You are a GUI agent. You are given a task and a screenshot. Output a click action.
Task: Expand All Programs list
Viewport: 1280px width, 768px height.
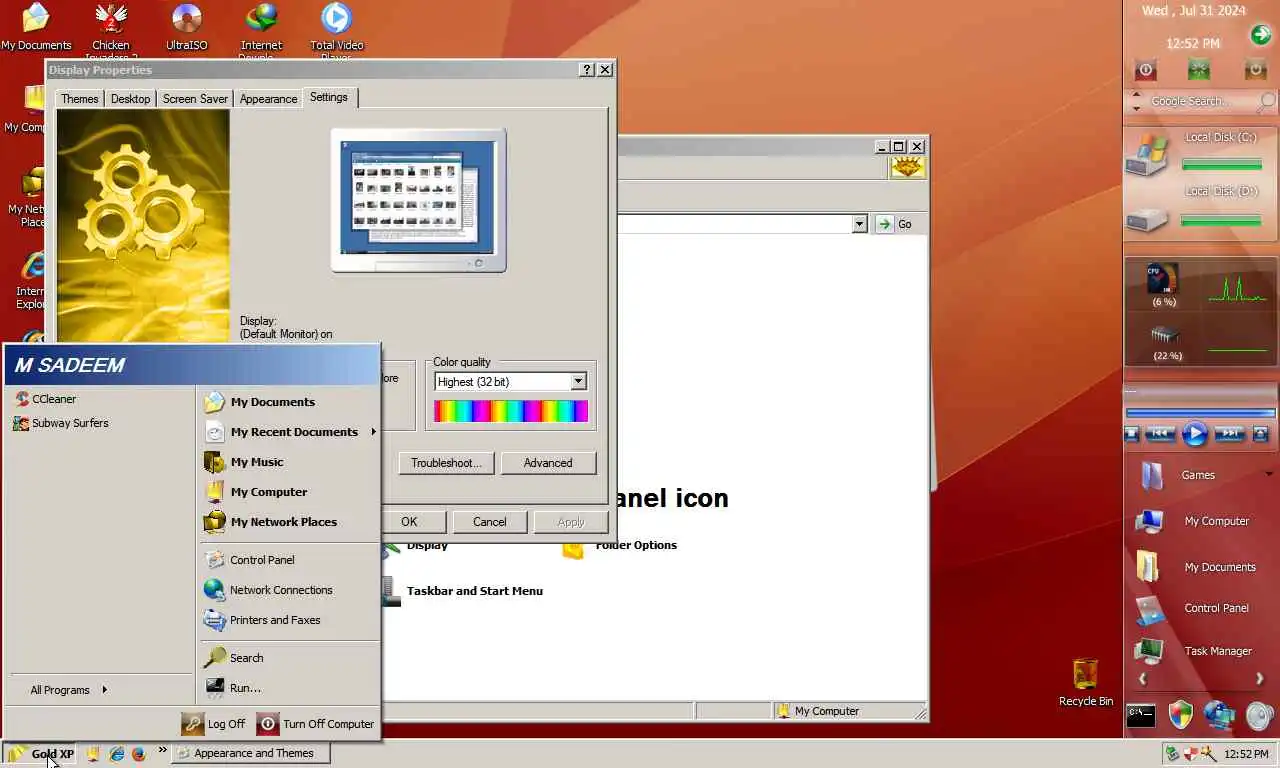pyautogui.click(x=68, y=690)
